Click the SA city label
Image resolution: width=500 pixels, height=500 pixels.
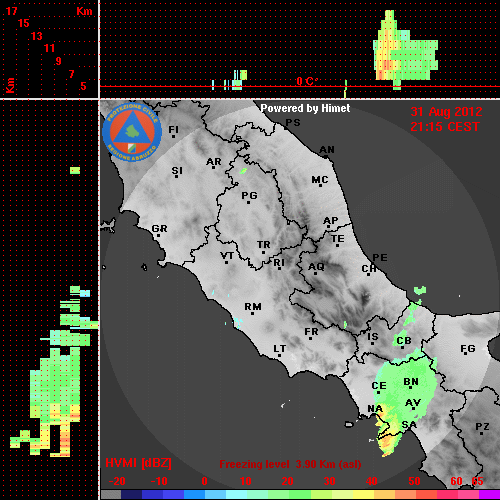tap(409, 425)
